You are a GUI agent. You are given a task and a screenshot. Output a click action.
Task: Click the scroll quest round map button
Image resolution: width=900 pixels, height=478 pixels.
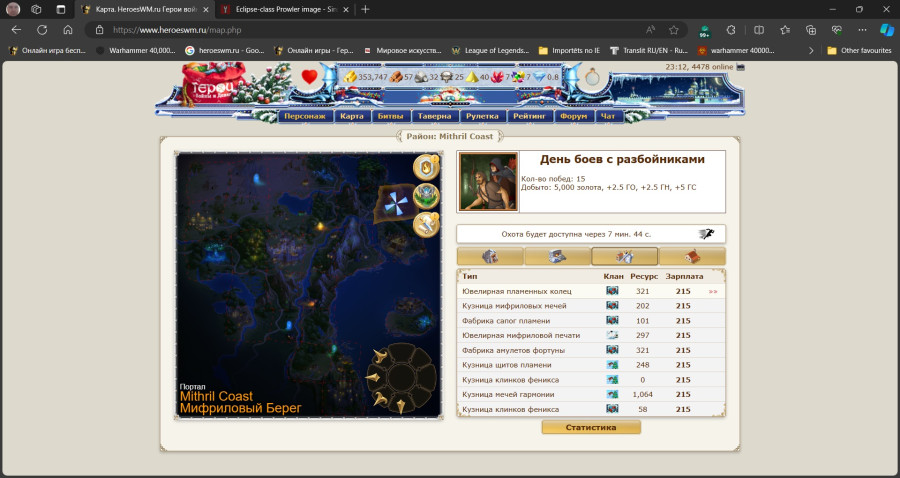(426, 225)
